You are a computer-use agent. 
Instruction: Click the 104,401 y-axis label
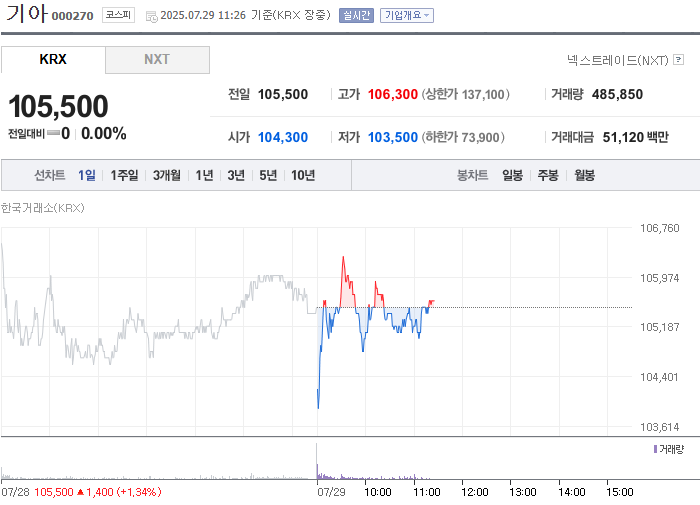(x=659, y=377)
